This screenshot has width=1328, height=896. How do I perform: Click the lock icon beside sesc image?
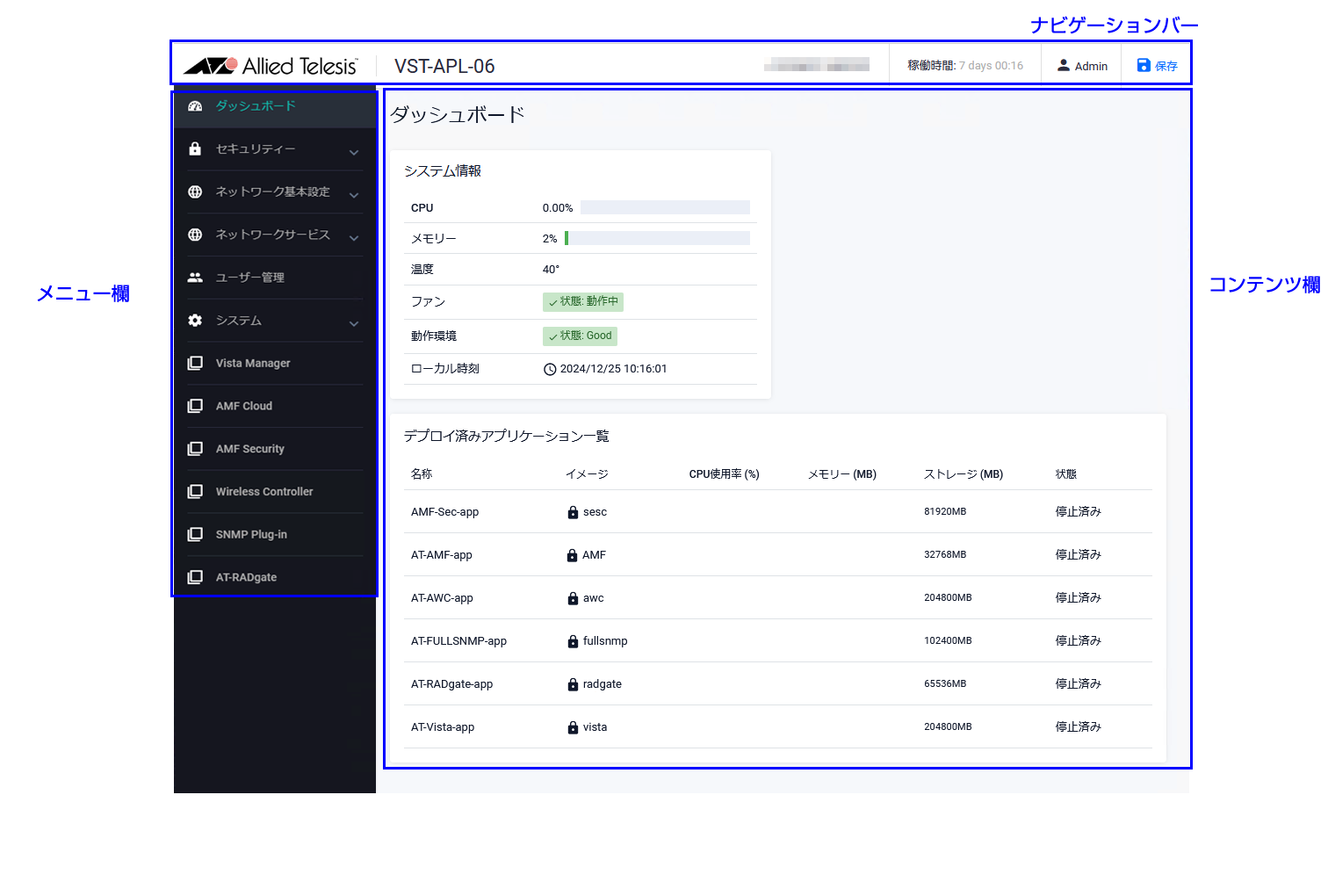coord(573,512)
